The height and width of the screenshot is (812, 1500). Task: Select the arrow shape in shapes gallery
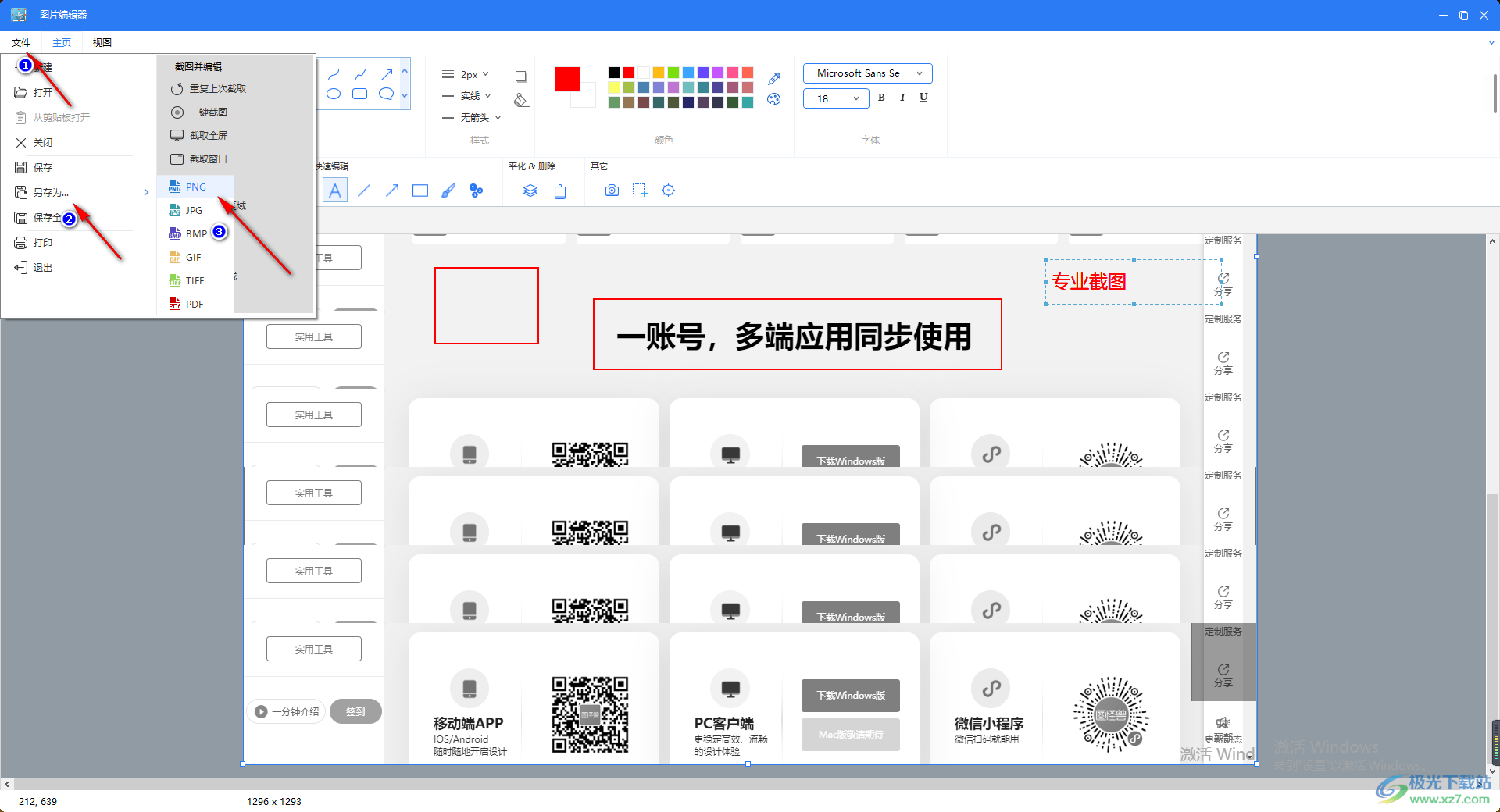(x=387, y=75)
